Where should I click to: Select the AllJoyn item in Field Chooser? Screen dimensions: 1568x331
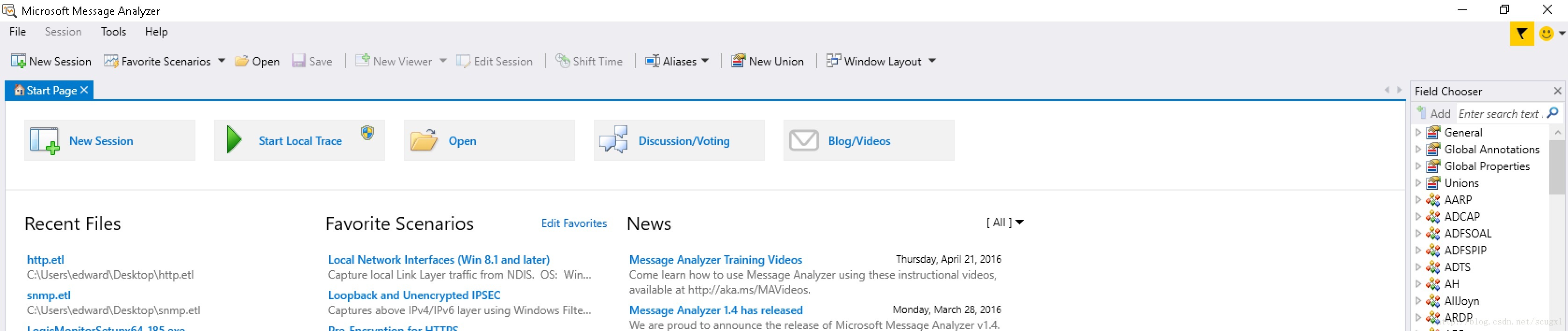[x=1461, y=301]
